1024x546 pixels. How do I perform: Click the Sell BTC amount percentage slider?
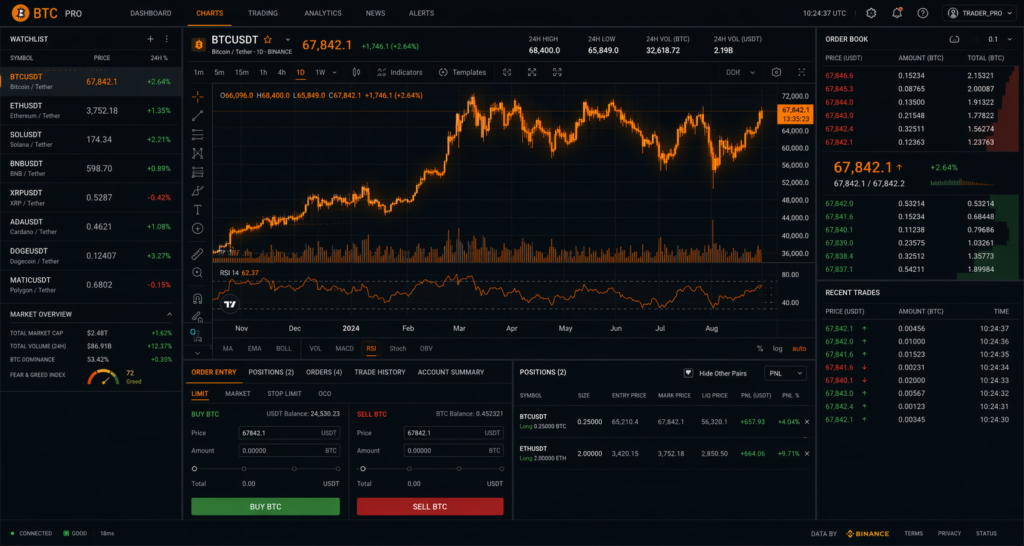432,469
